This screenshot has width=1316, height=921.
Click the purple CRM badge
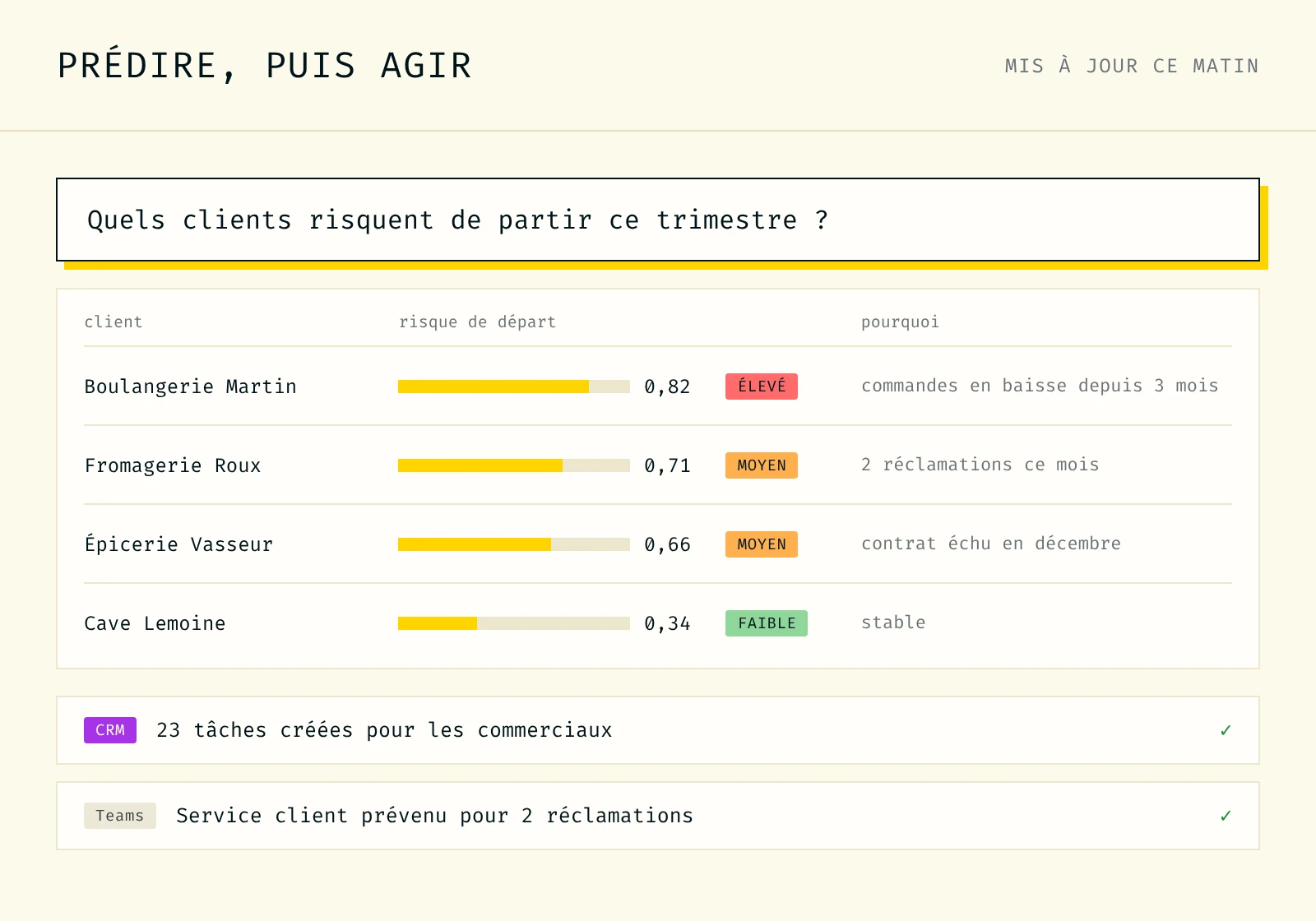coord(110,730)
